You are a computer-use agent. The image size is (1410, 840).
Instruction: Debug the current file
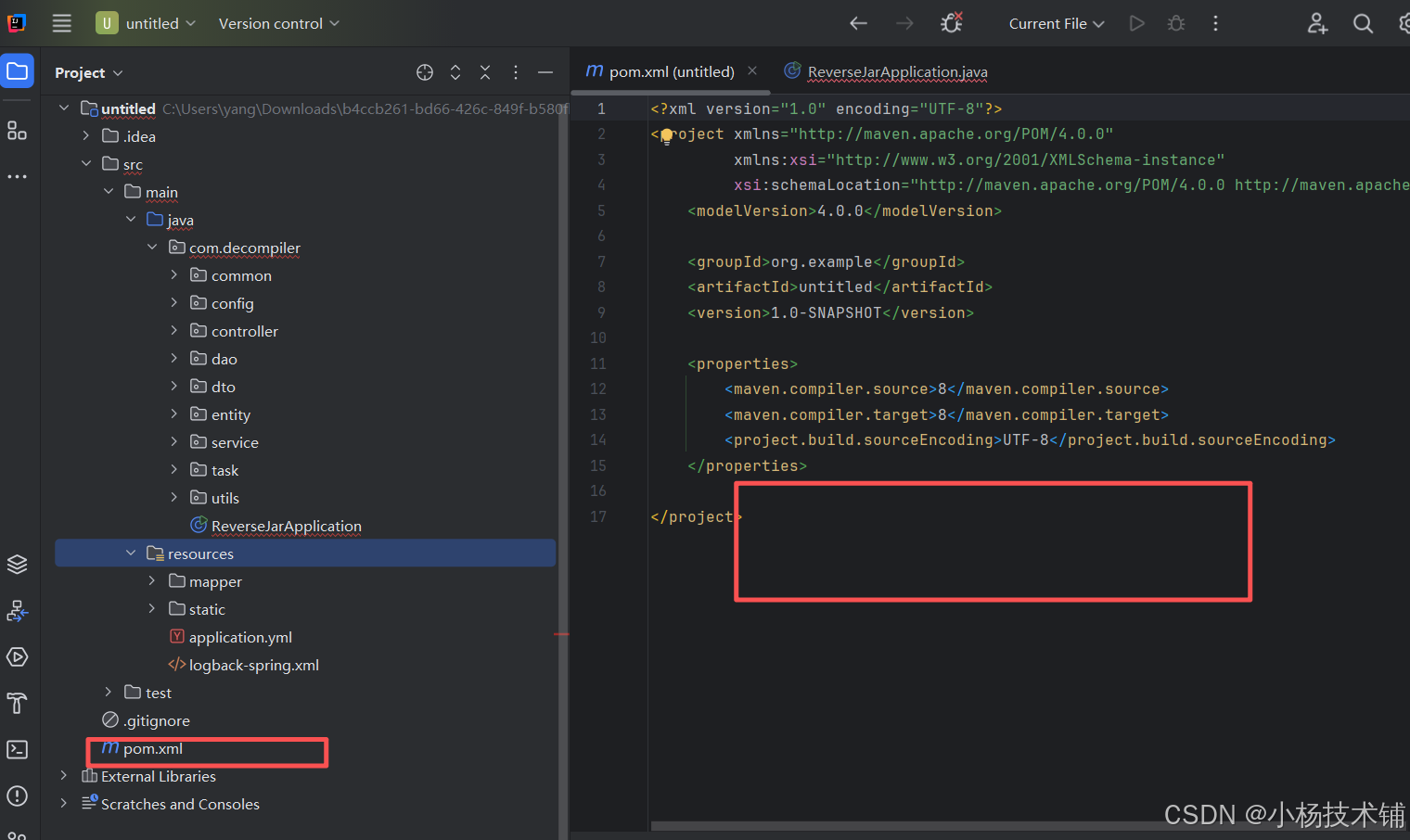click(x=1176, y=23)
